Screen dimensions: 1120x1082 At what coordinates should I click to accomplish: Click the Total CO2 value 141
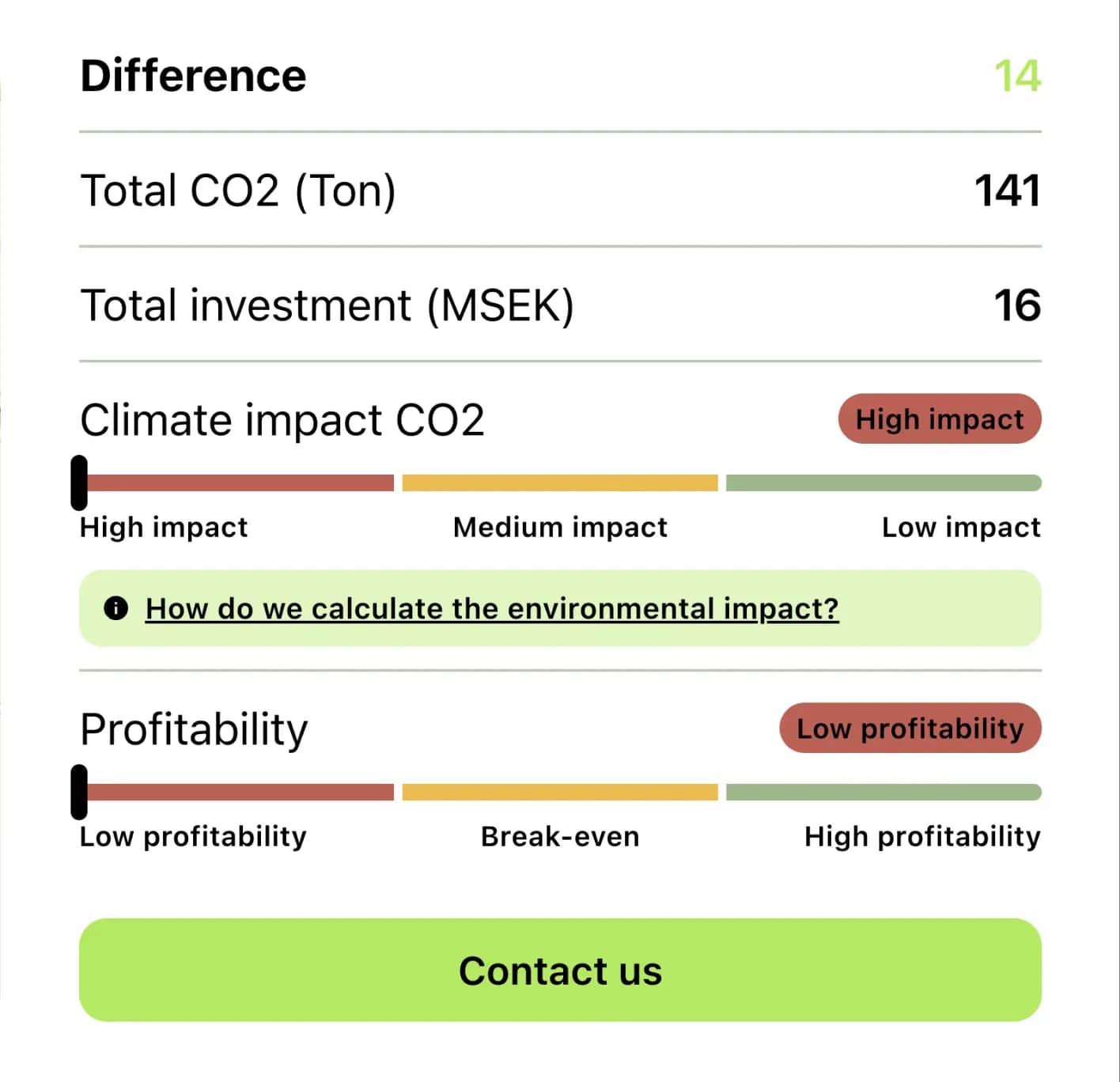pyautogui.click(x=1007, y=191)
